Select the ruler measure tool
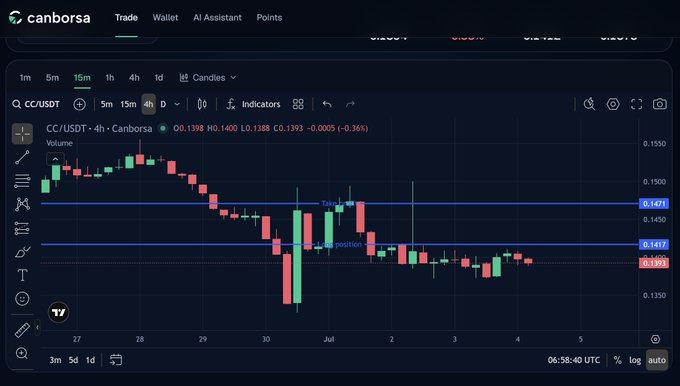 (22, 330)
